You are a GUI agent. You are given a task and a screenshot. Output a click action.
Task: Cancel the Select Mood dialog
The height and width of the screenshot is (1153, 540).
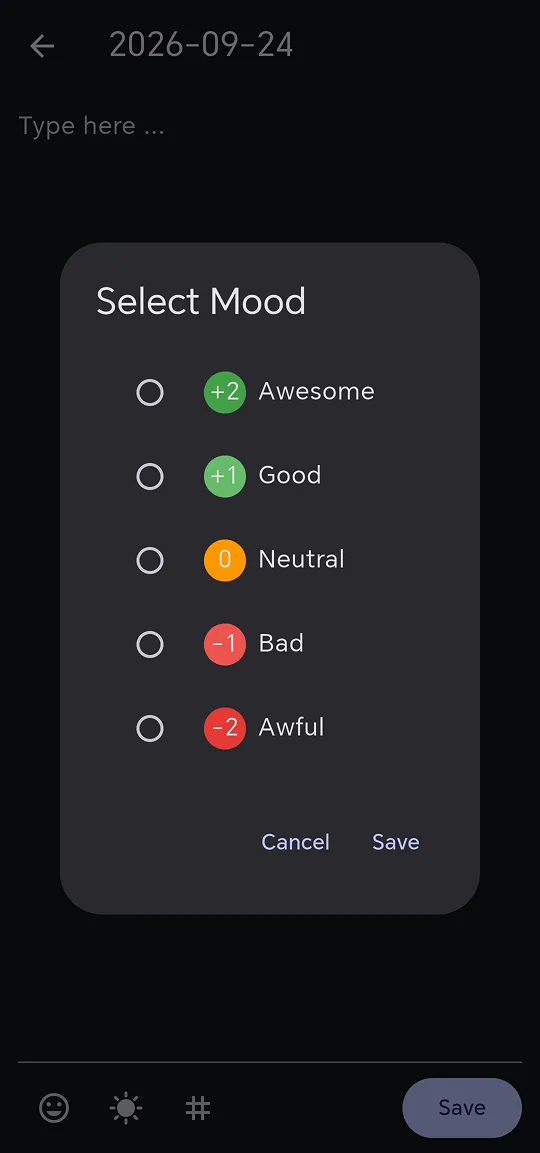click(x=296, y=842)
